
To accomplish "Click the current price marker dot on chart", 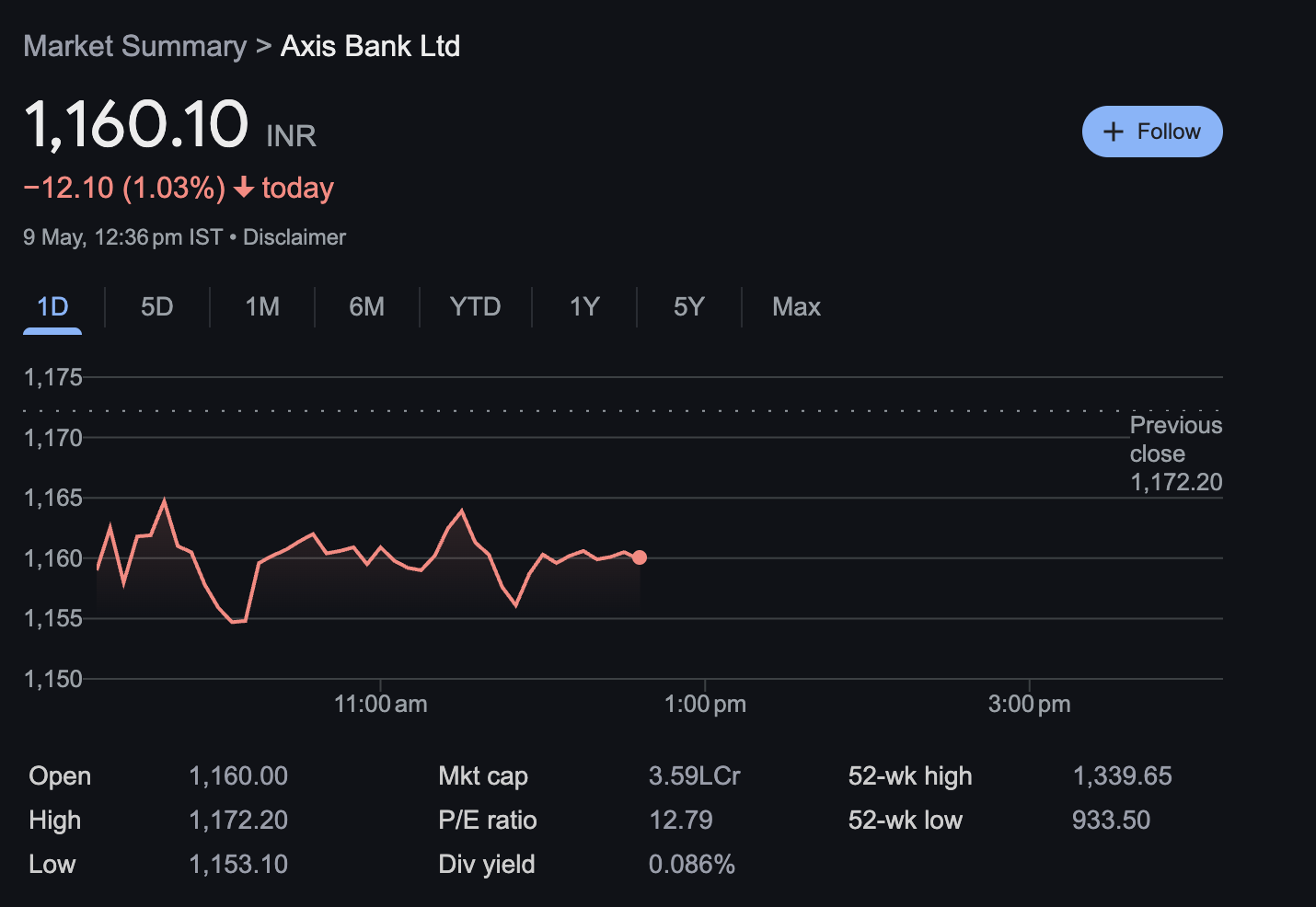I will tap(640, 557).
